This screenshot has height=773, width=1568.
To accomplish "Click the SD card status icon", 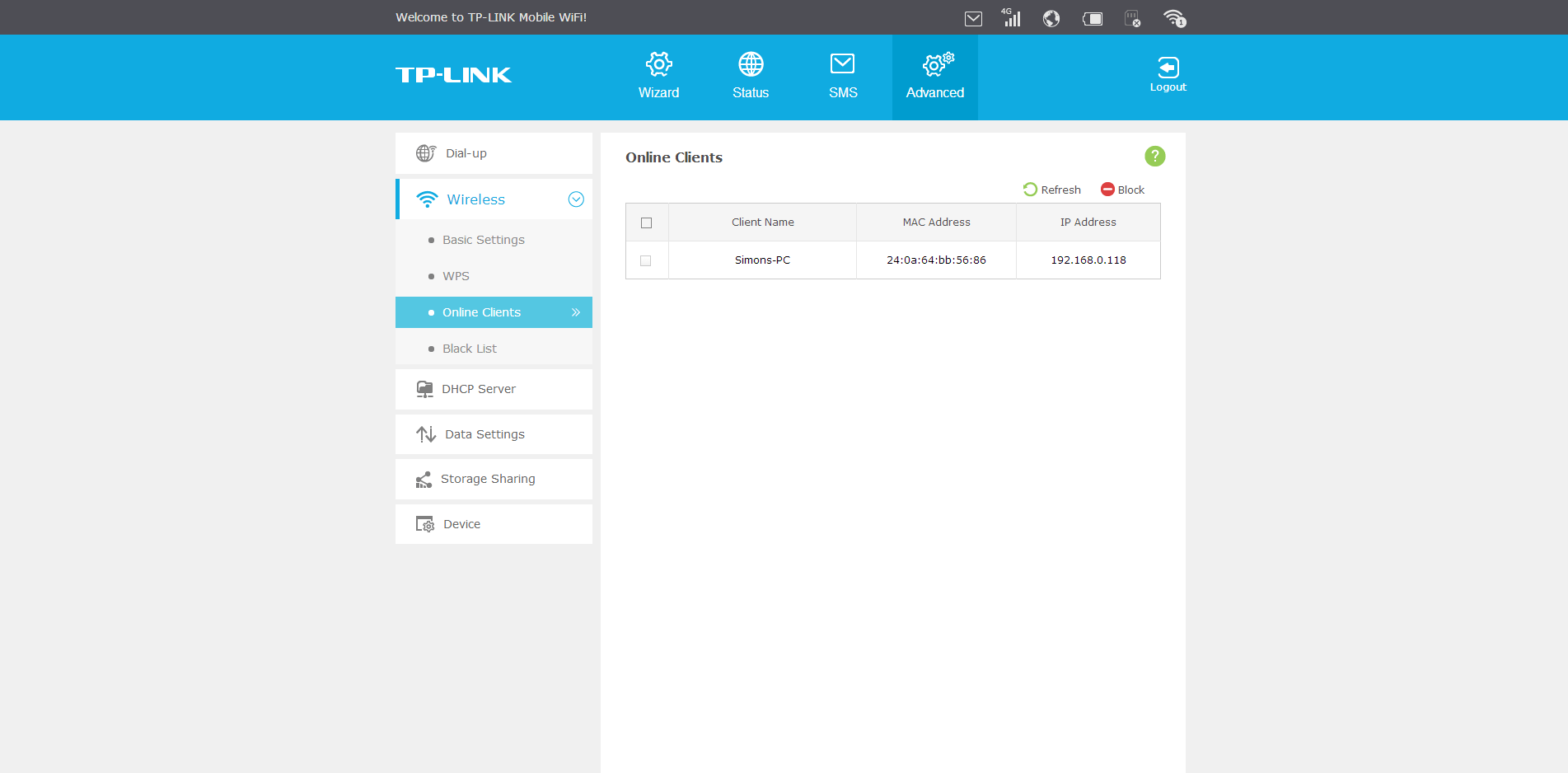I will pos(1133,18).
